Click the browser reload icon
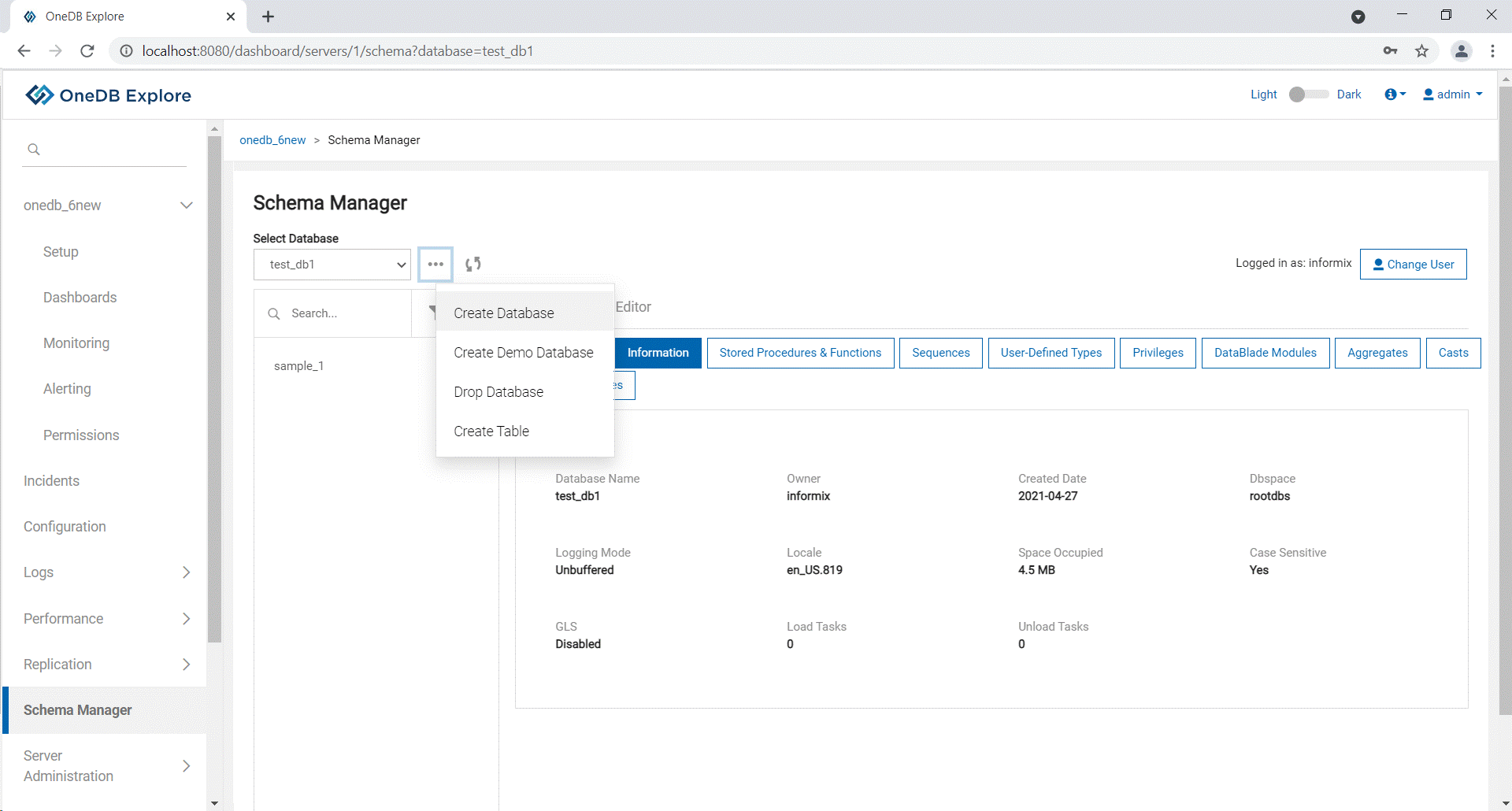The image size is (1512, 811). click(87, 51)
